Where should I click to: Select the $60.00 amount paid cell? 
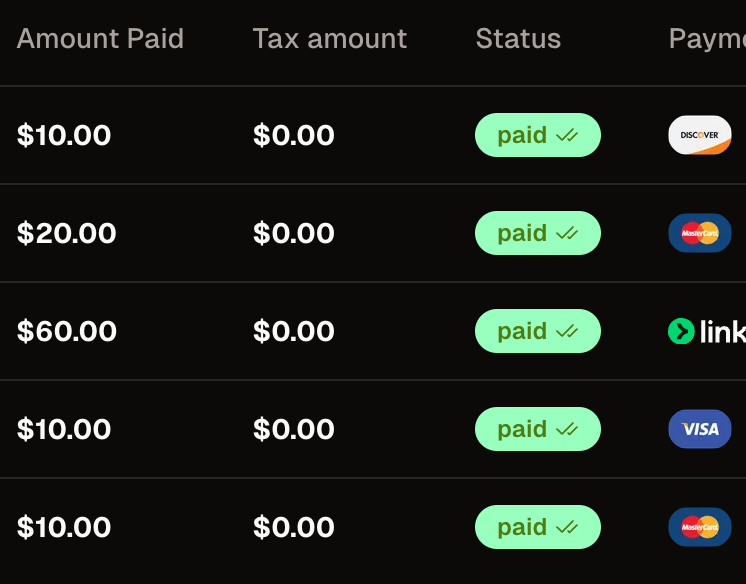click(x=67, y=331)
